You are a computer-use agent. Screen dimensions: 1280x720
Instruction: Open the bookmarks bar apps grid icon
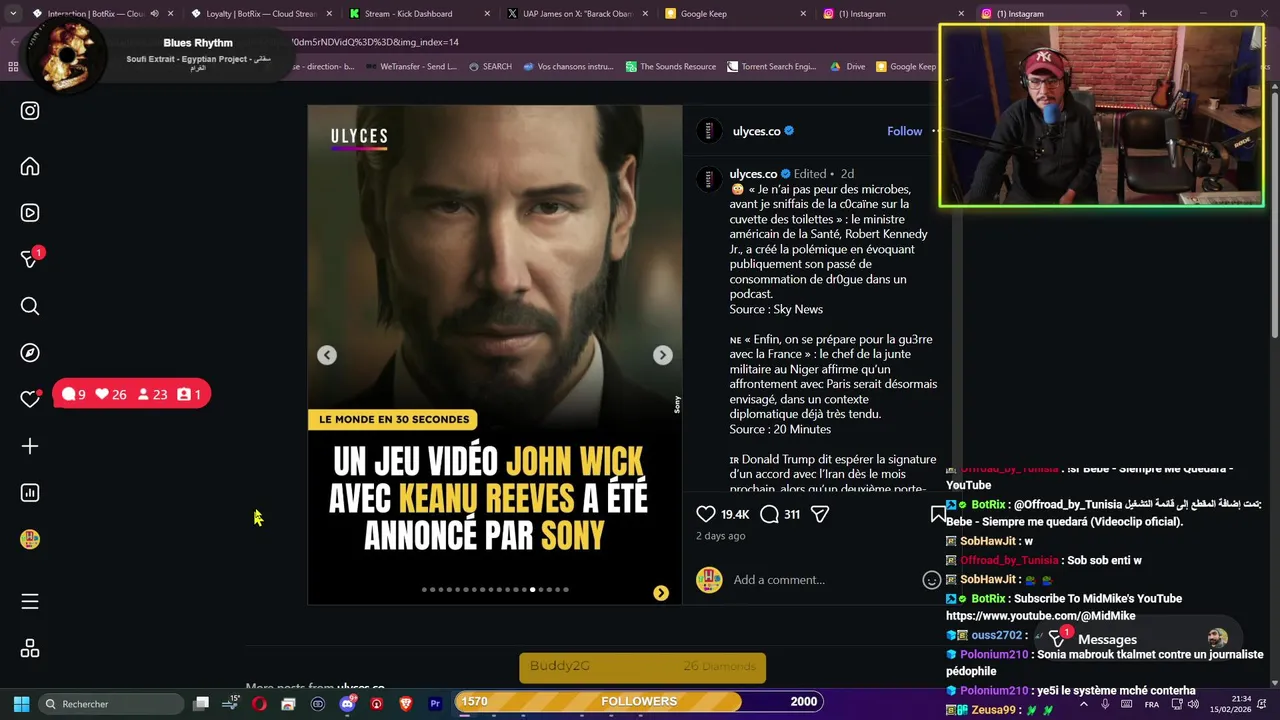point(13,66)
